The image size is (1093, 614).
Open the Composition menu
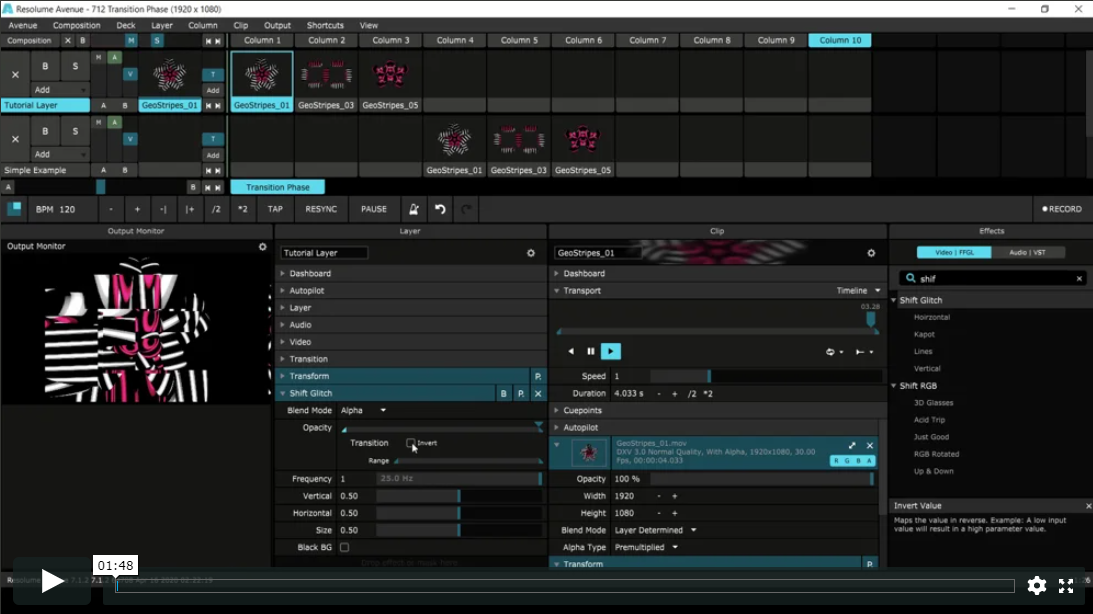[76, 25]
